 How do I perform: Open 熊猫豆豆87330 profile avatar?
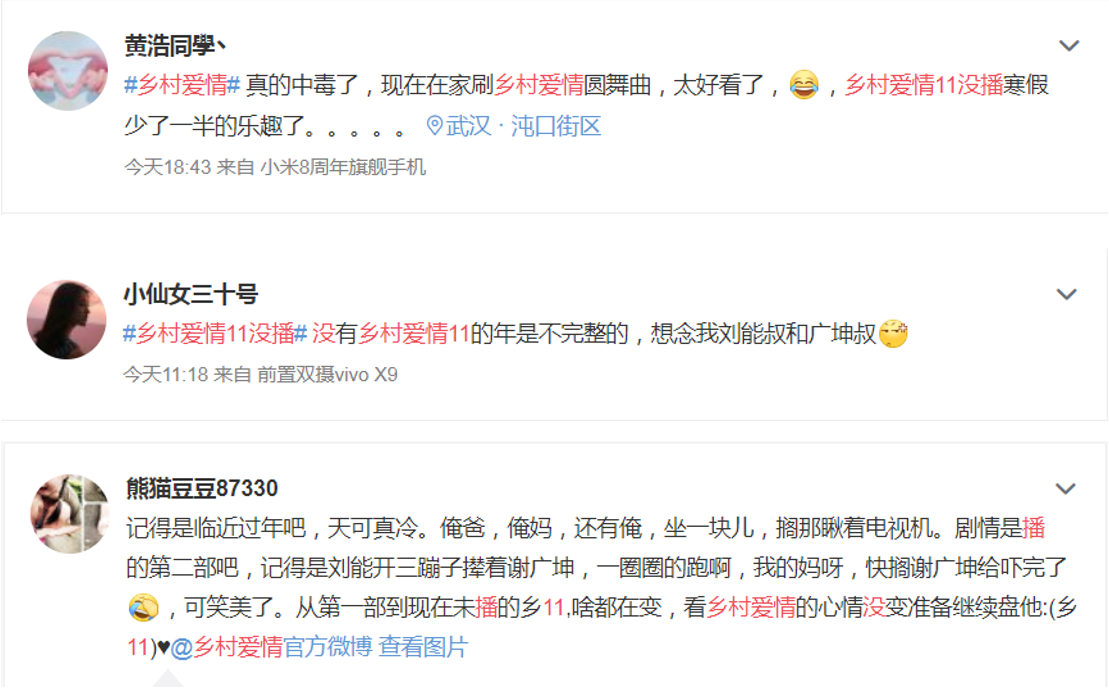69,513
